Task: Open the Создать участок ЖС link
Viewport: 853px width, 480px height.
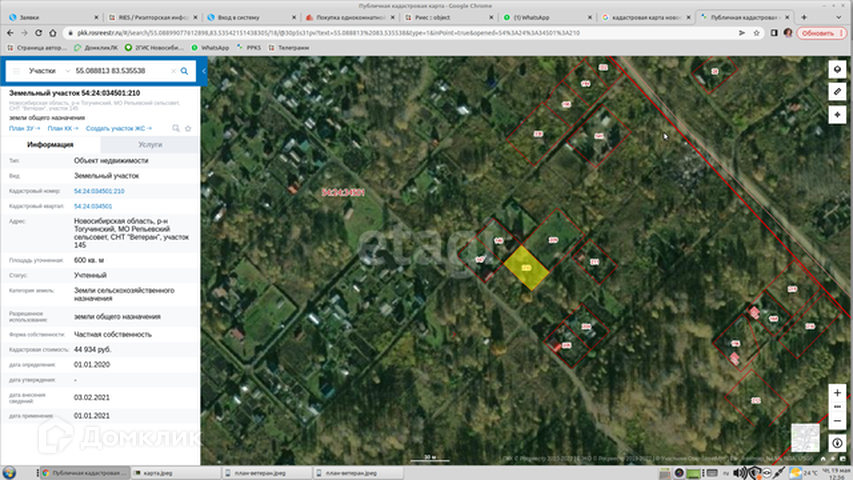Action: click(119, 128)
